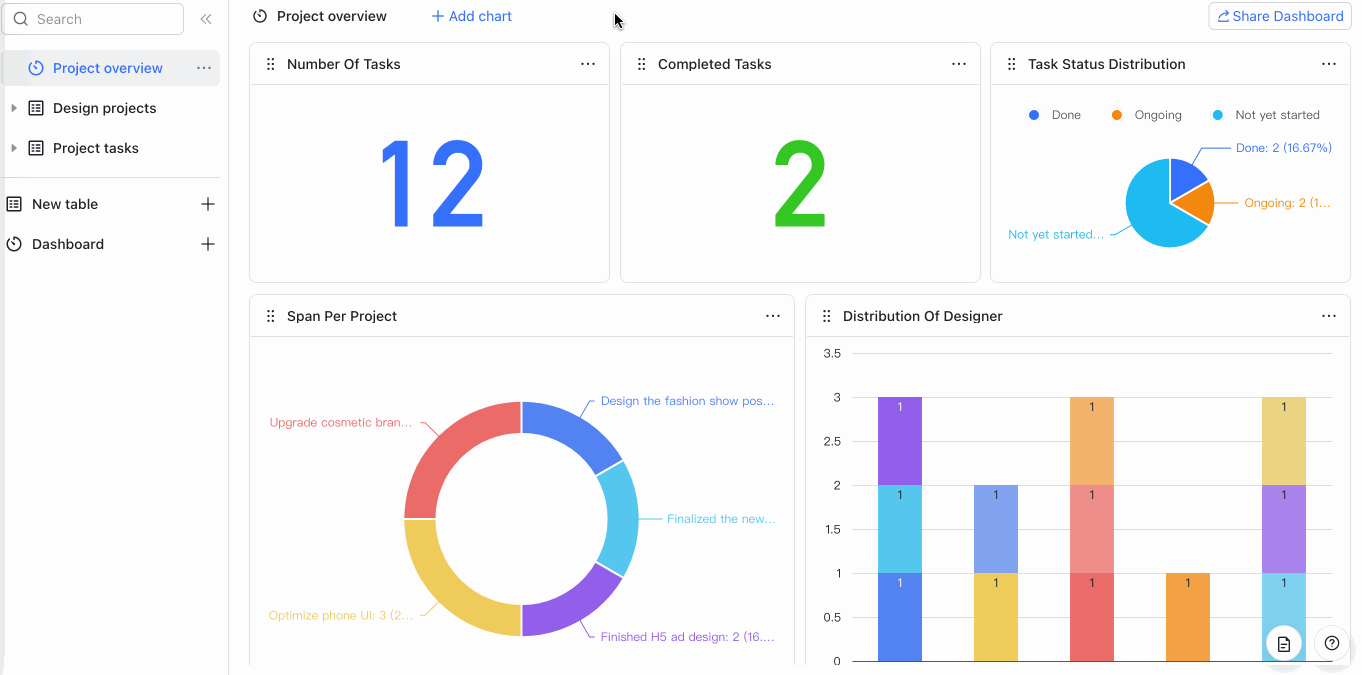1362x675 pixels.
Task: Open the form document icon at bottom right
Action: coord(1284,643)
